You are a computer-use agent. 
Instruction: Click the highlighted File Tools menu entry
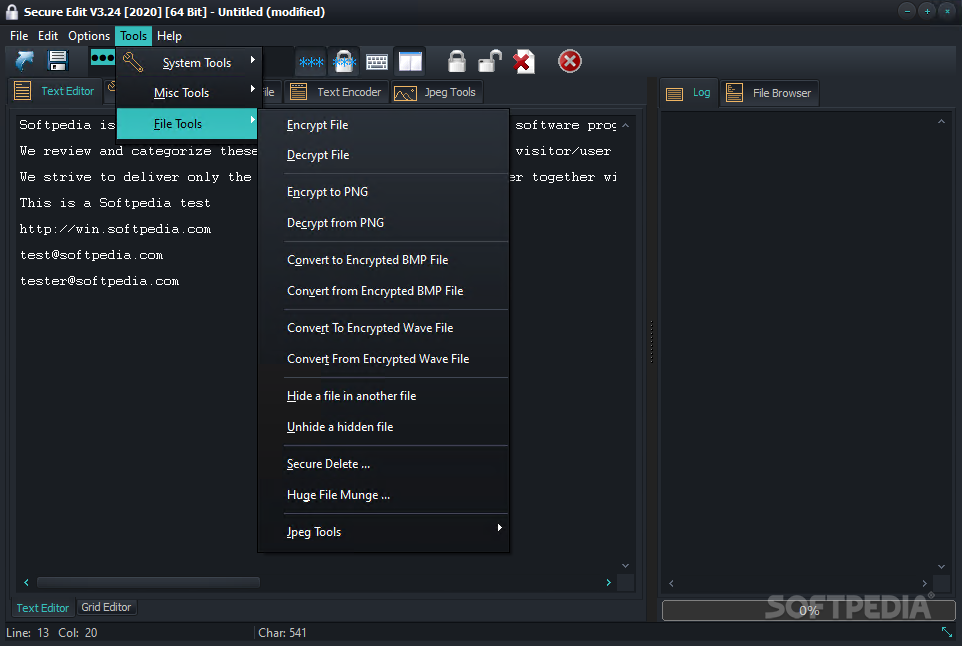(x=187, y=124)
